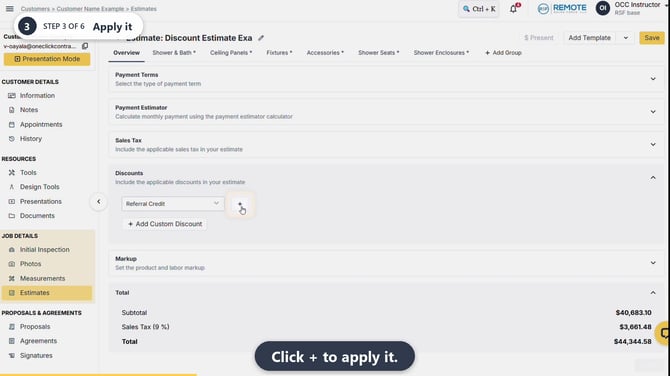The height and width of the screenshot is (376, 670).
Task: Edit the estimate name pencil icon
Action: [x=261, y=38]
